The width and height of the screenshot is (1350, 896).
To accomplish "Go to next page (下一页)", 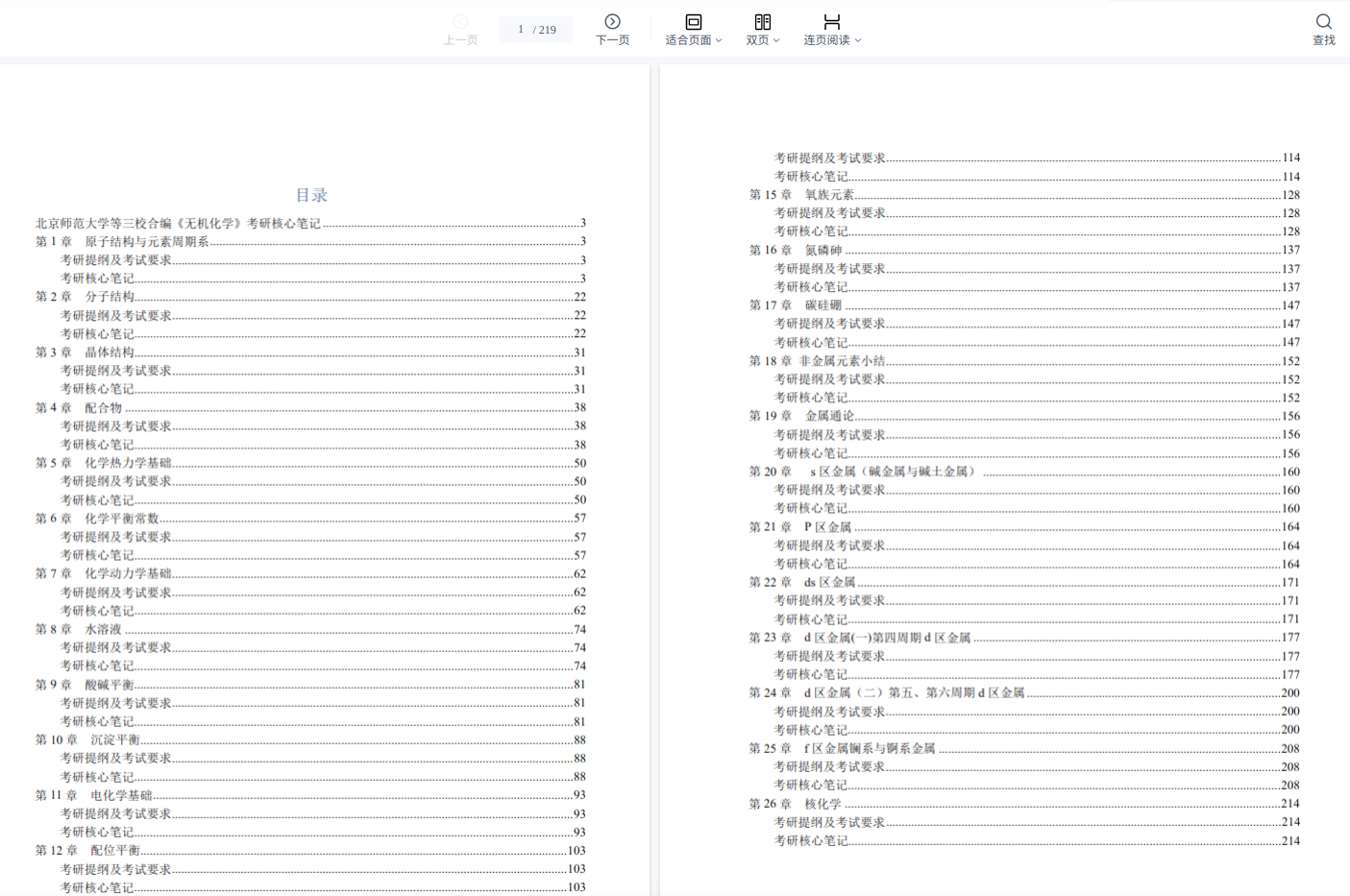I will click(612, 22).
